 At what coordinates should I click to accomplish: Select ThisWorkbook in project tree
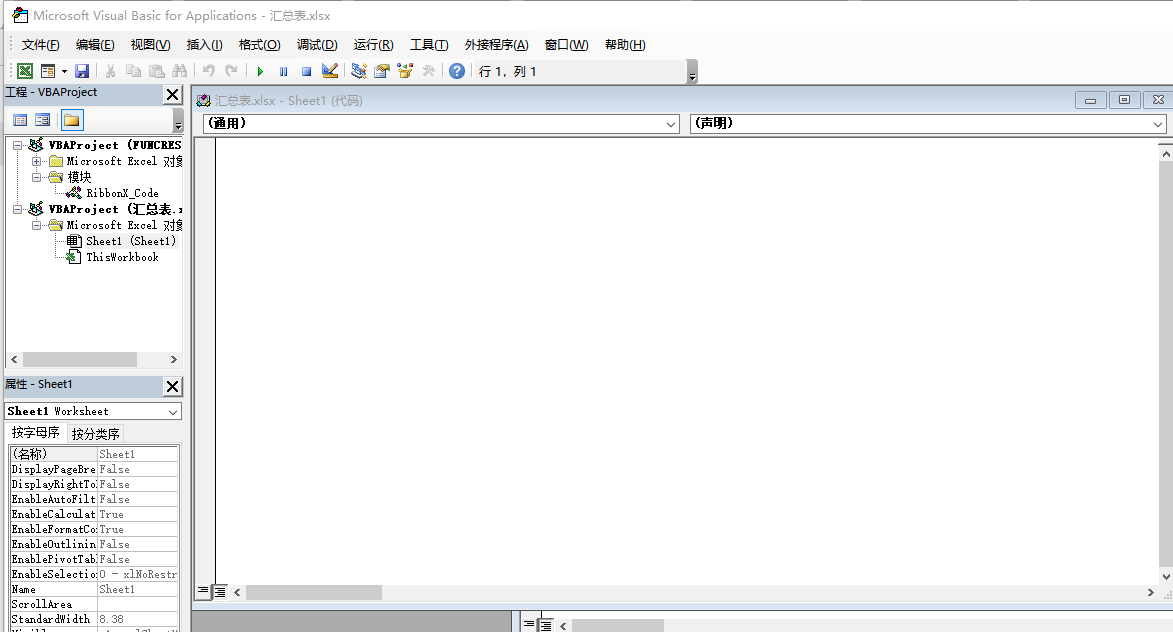point(122,257)
